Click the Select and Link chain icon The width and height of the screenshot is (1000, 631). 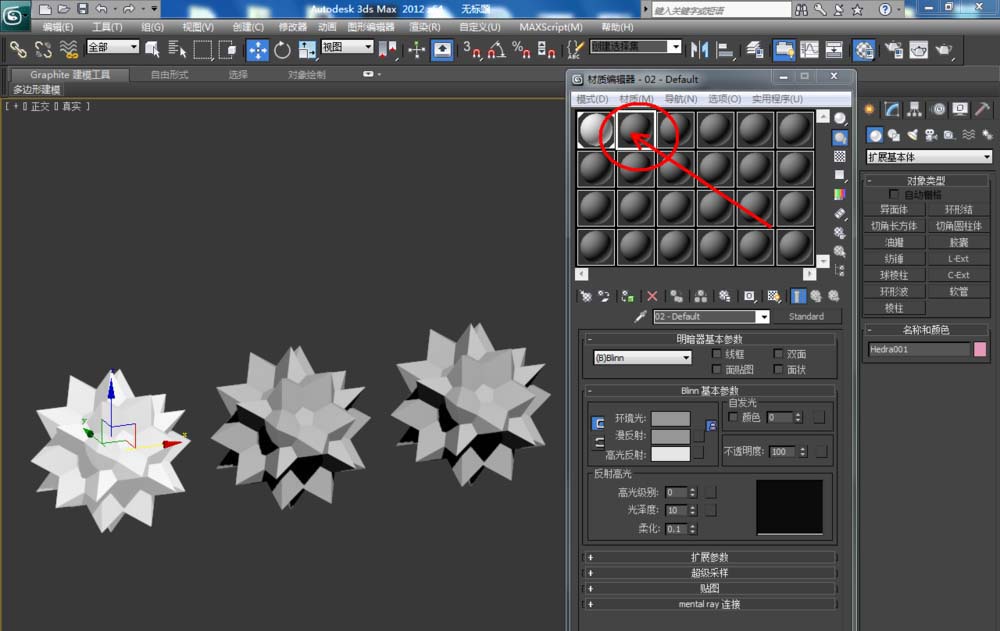(x=18, y=49)
